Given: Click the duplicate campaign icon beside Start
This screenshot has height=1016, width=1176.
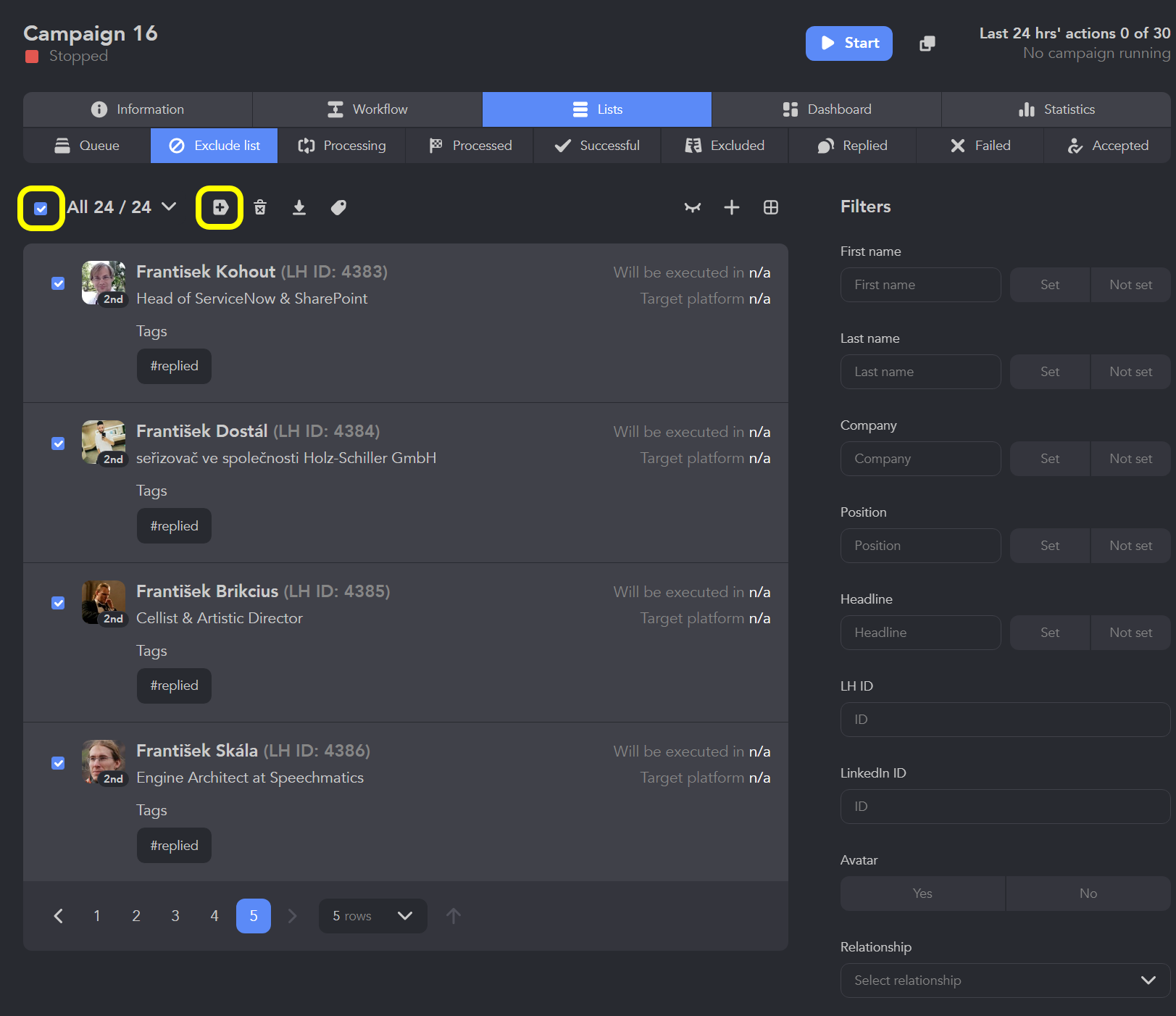Looking at the screenshot, I should [x=927, y=43].
